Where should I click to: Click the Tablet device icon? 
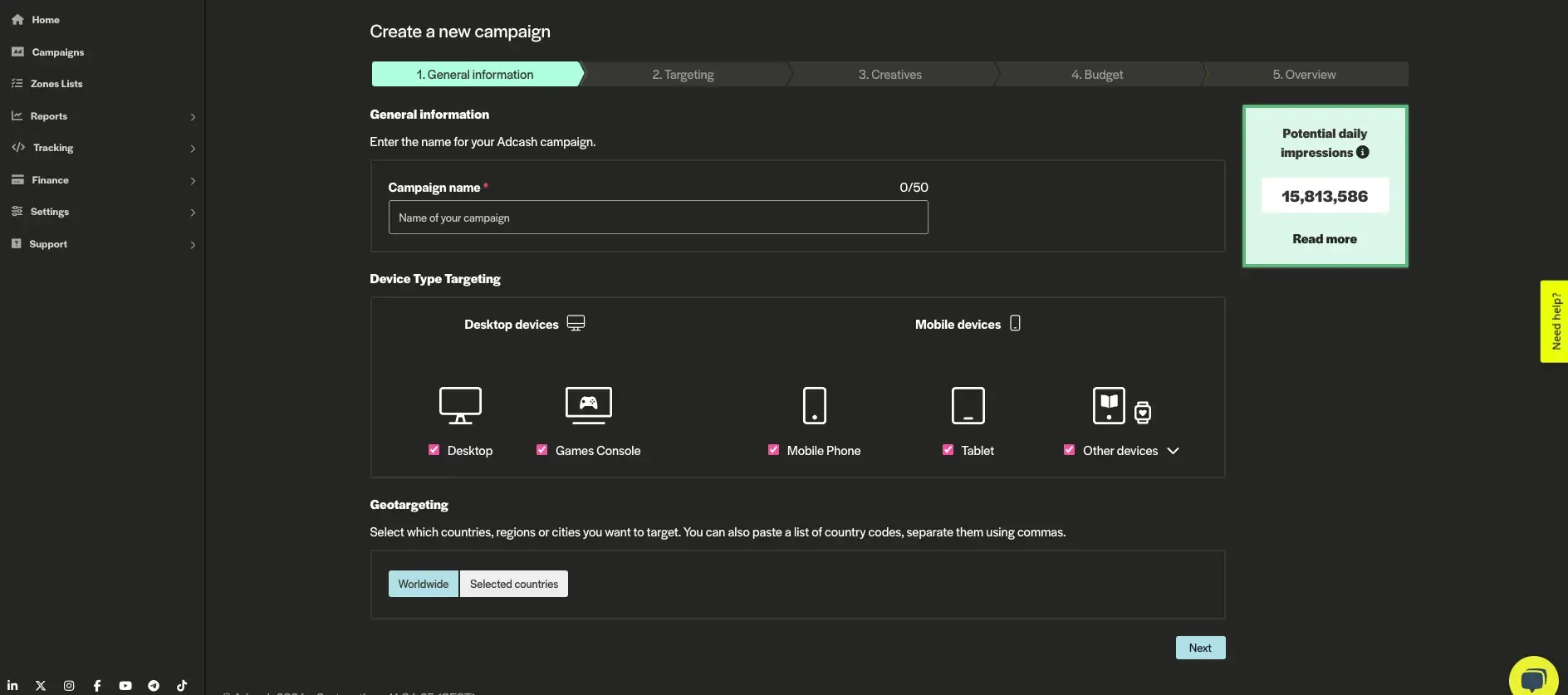(x=968, y=405)
